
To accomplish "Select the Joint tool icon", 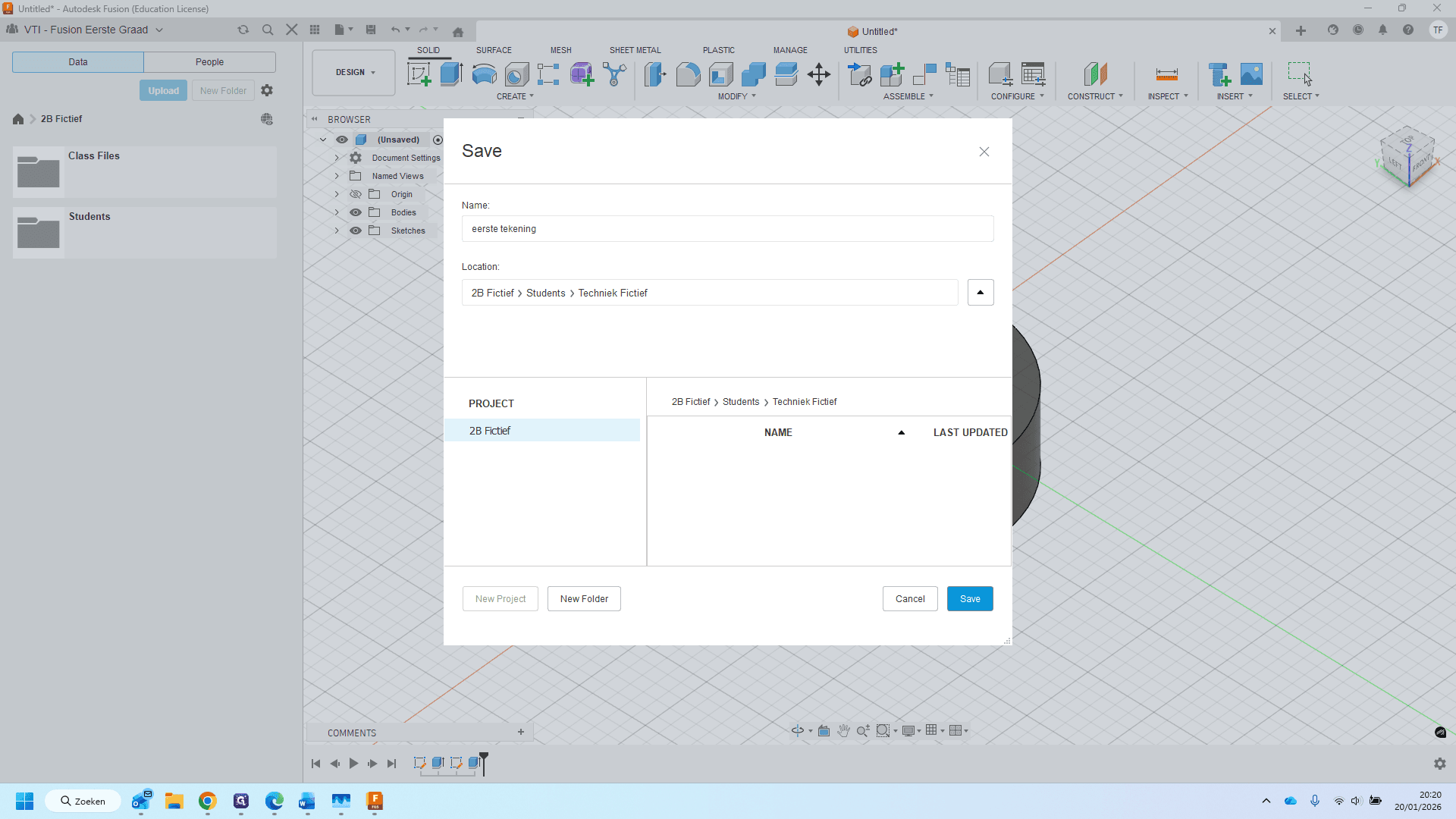I will click(x=925, y=74).
